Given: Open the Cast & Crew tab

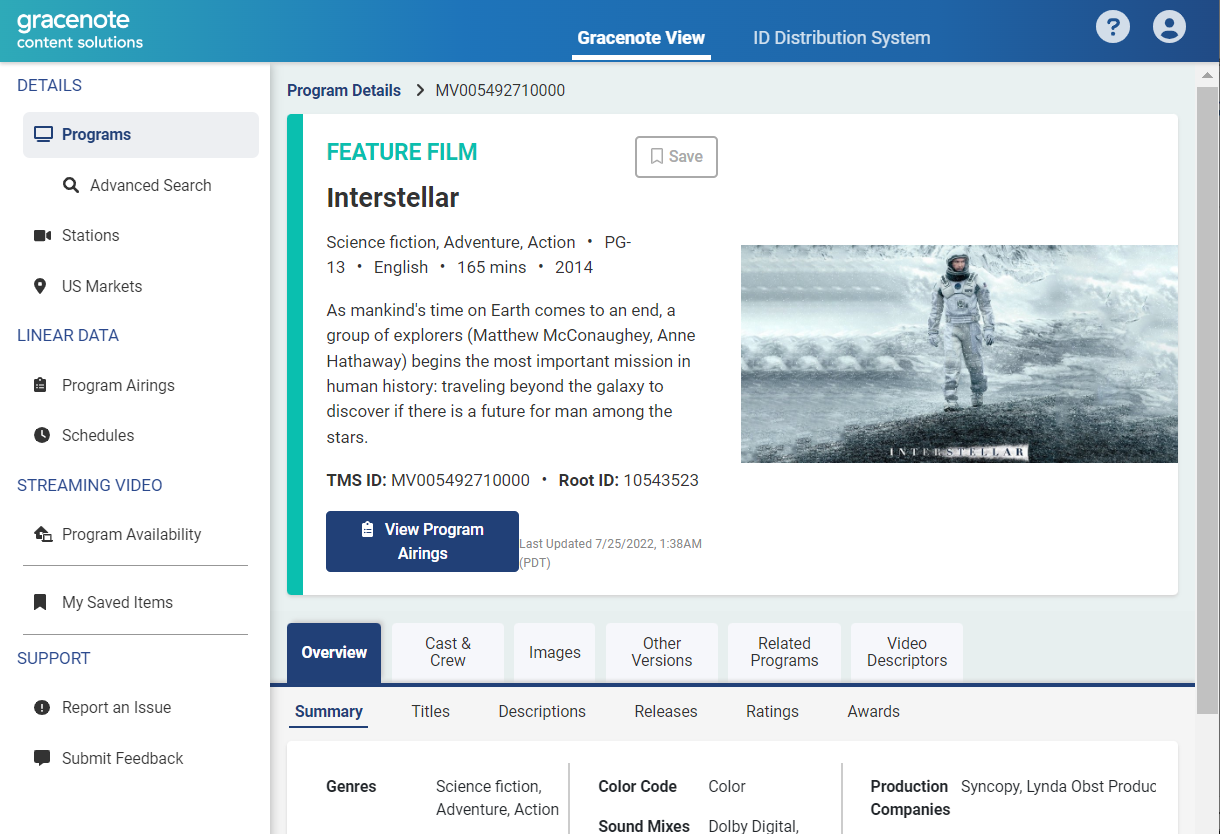Looking at the screenshot, I should pyautogui.click(x=448, y=652).
